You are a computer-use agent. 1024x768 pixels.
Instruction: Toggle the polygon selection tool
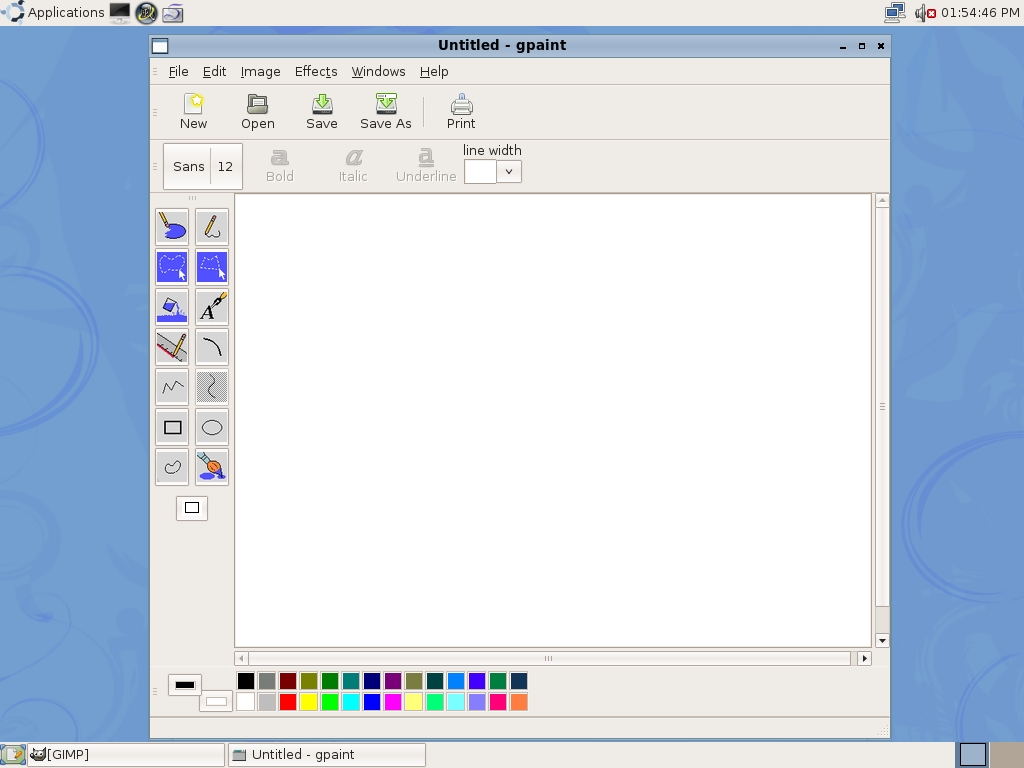click(x=212, y=267)
